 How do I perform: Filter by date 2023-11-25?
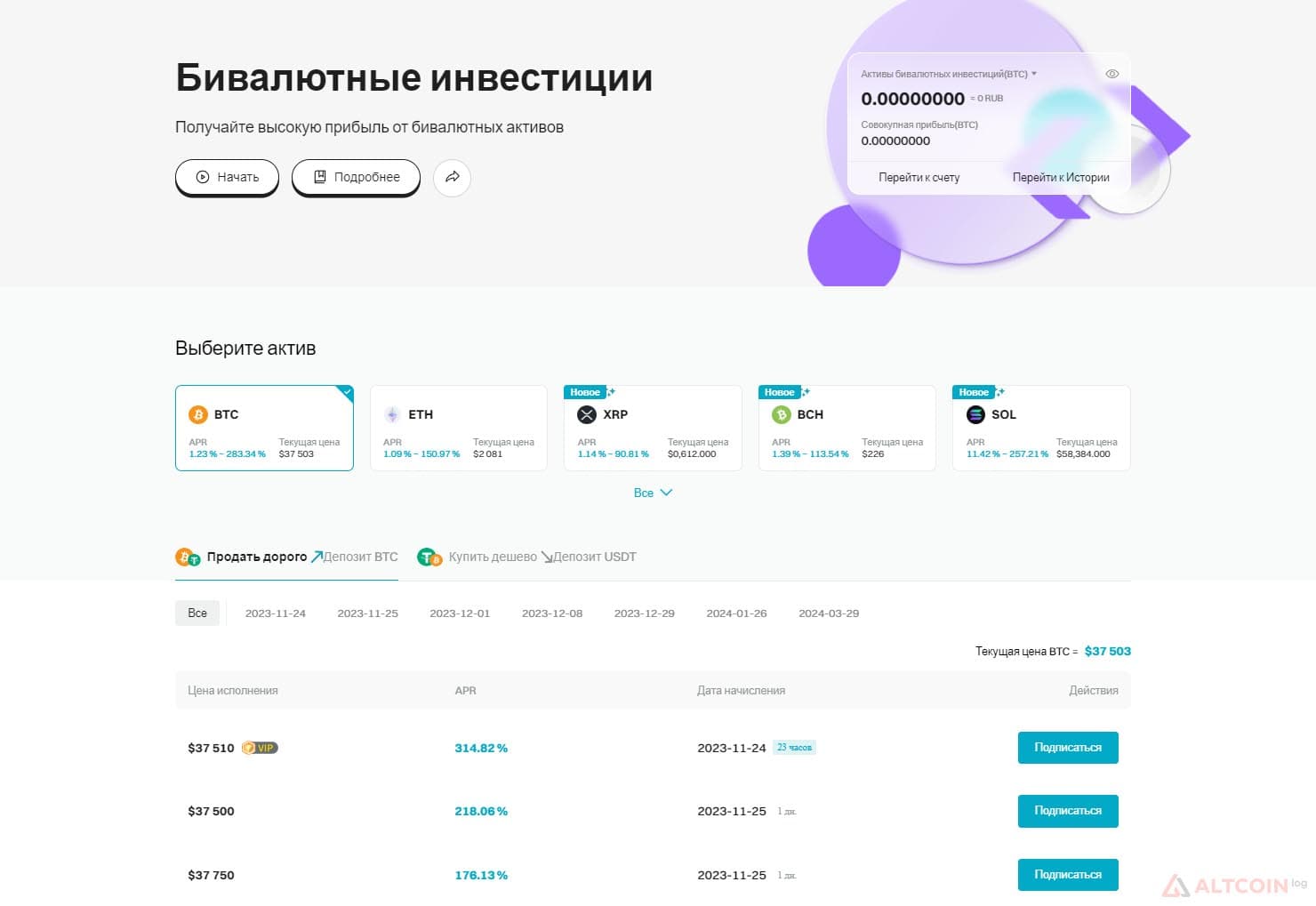[368, 613]
